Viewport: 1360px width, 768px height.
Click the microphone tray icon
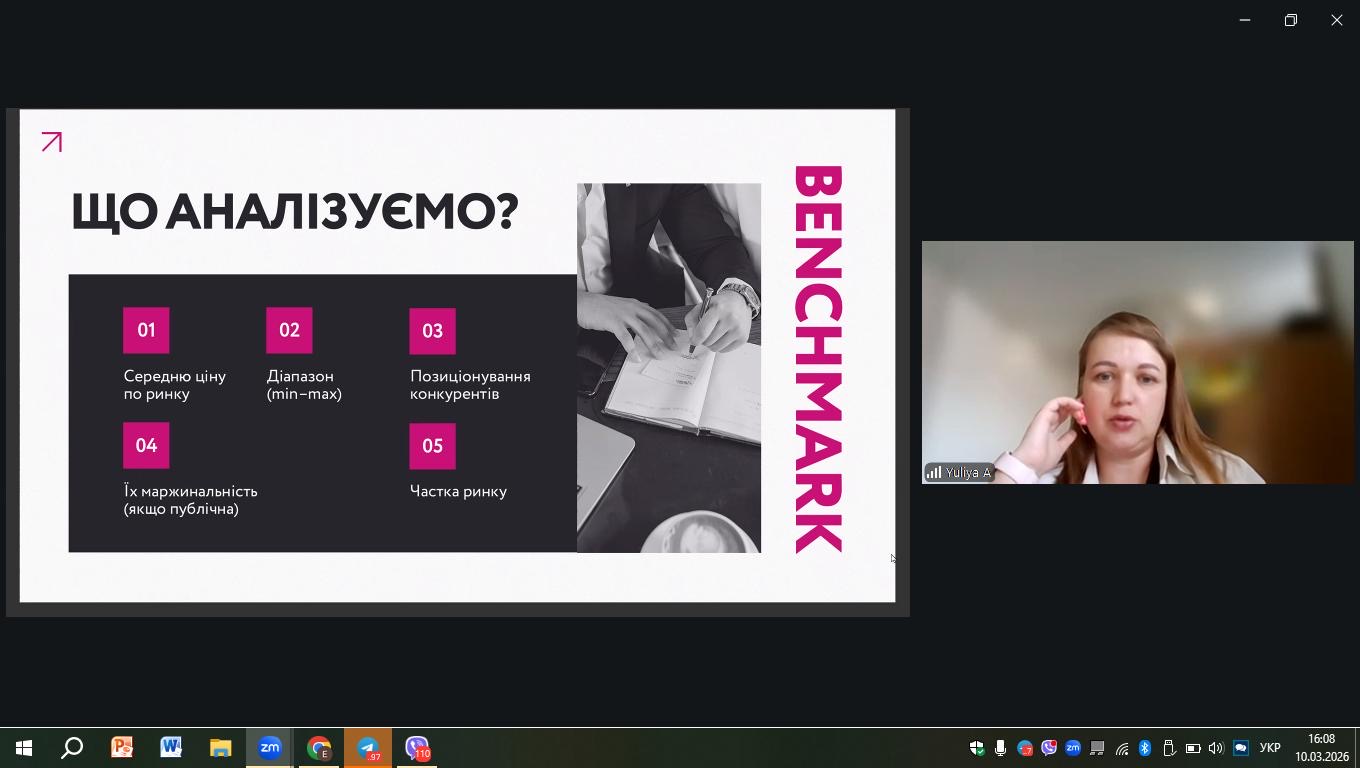coord(1000,748)
